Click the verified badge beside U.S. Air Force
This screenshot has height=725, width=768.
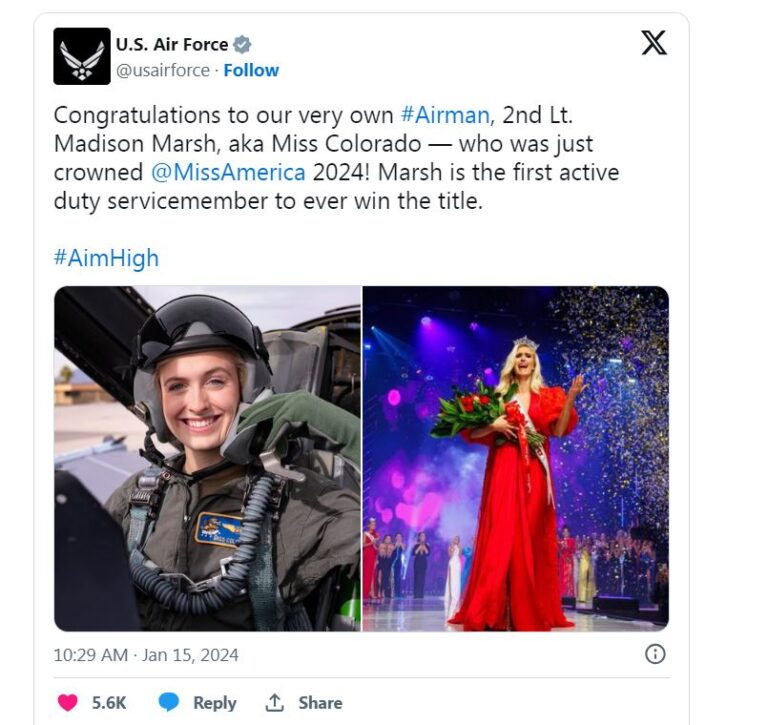(x=242, y=45)
